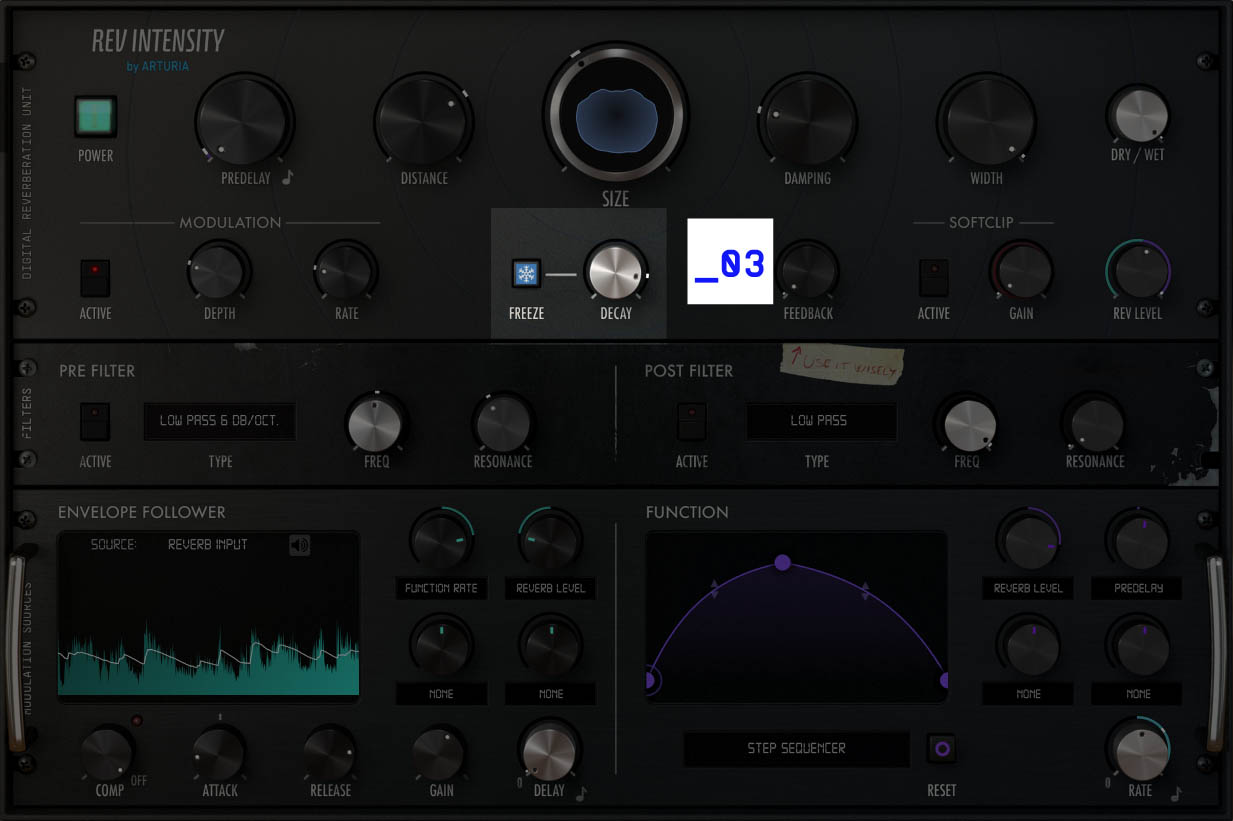Click the envelope Delay sync note icon
This screenshot has width=1233, height=821.
[x=581, y=793]
